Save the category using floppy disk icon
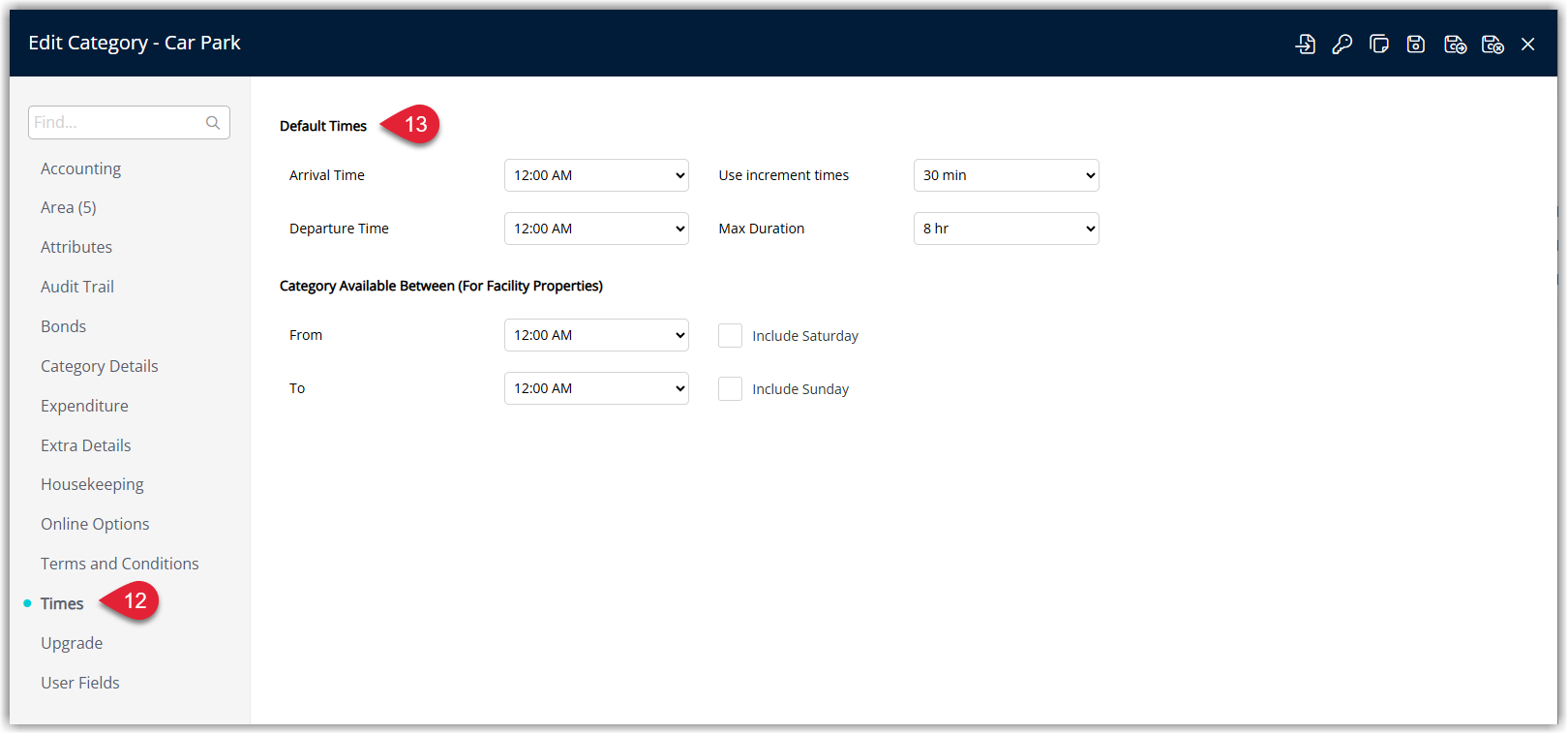Image resolution: width=1568 pixels, height=734 pixels. 1416,44
